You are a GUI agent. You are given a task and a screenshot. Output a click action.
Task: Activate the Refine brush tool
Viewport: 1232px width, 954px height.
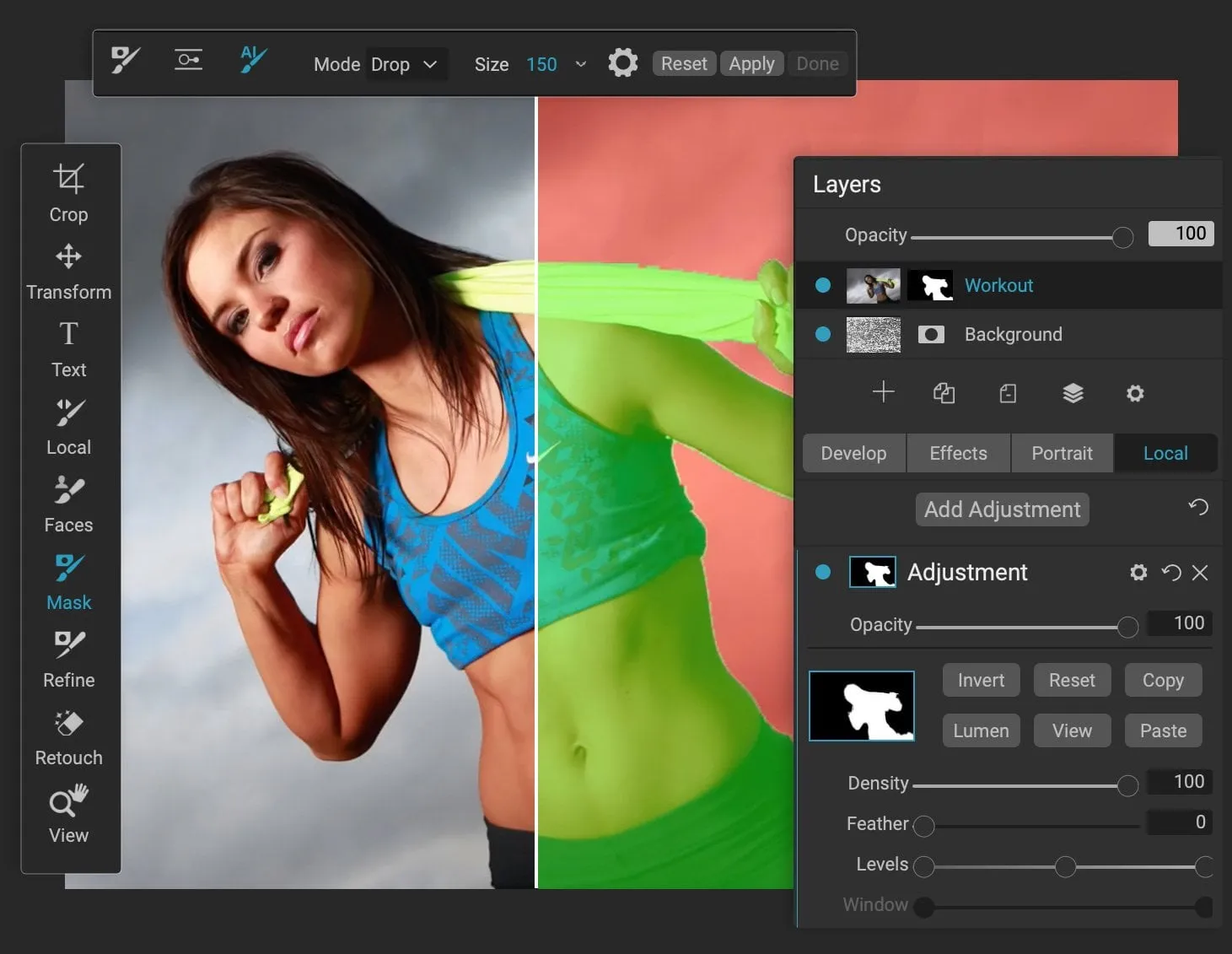pos(68,660)
